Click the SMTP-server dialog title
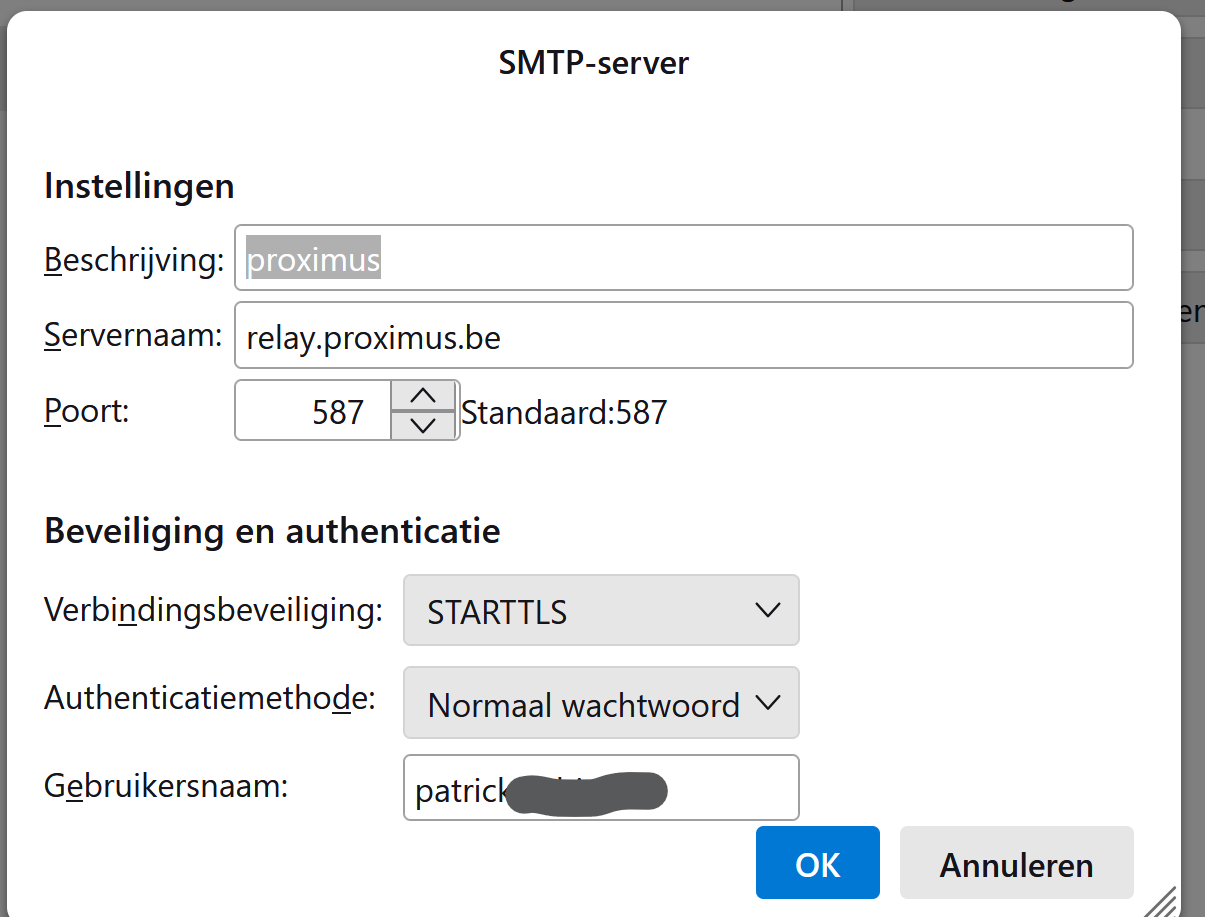1205x917 pixels. point(594,63)
